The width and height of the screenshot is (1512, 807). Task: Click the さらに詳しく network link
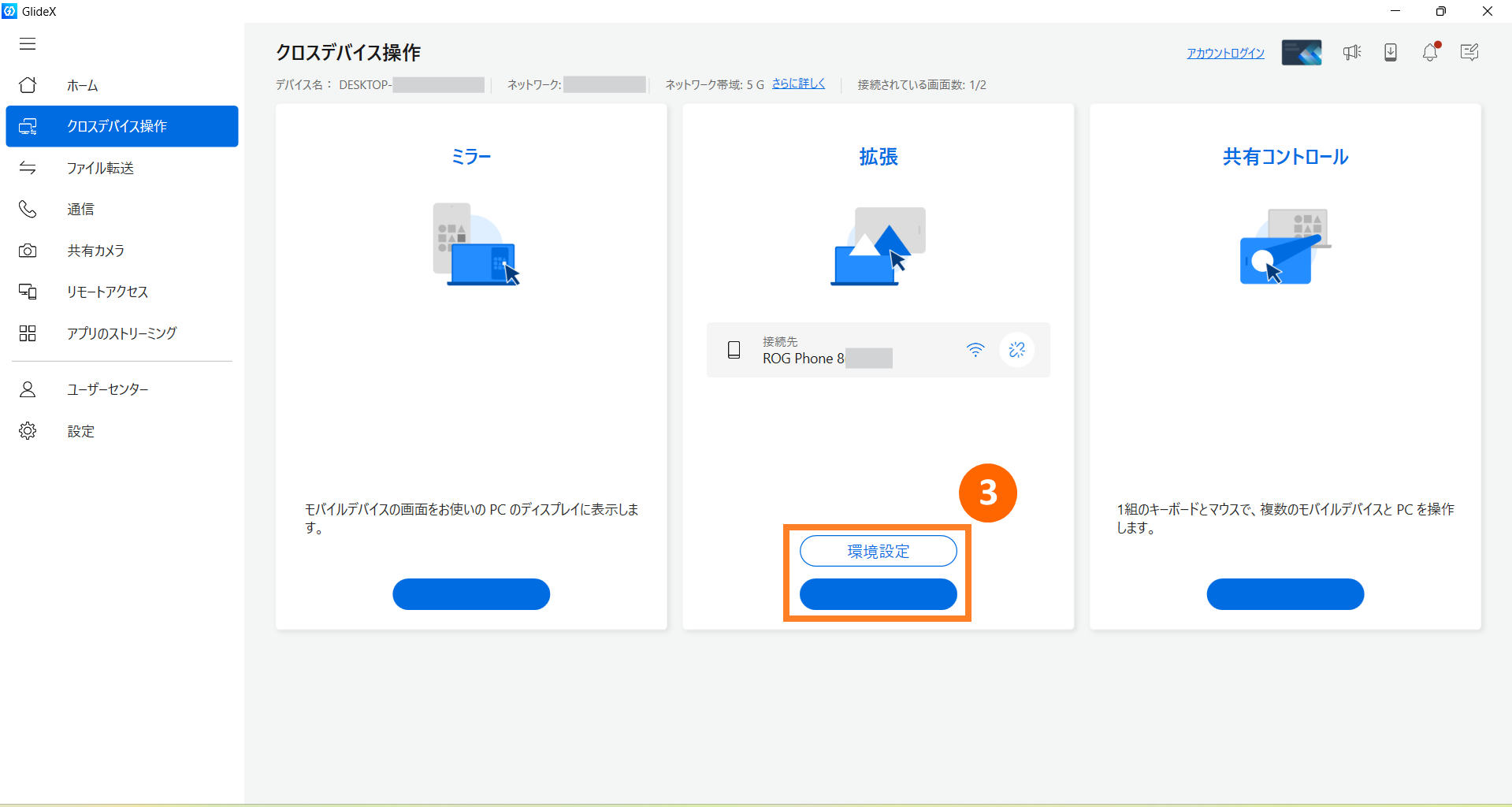click(x=798, y=84)
